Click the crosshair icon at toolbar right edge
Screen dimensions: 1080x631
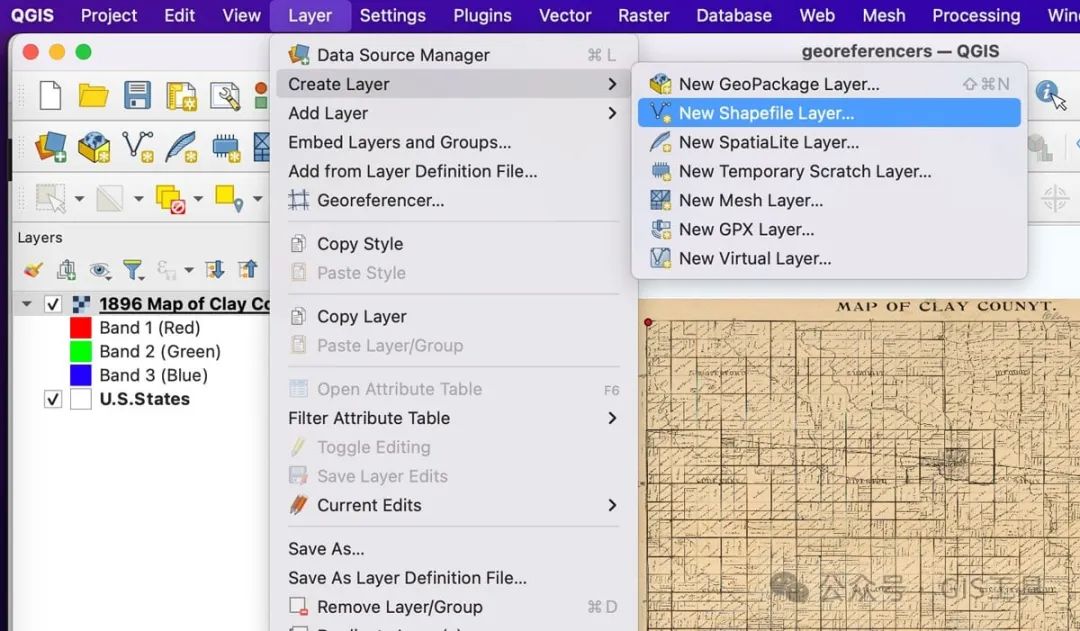pyautogui.click(x=1055, y=198)
